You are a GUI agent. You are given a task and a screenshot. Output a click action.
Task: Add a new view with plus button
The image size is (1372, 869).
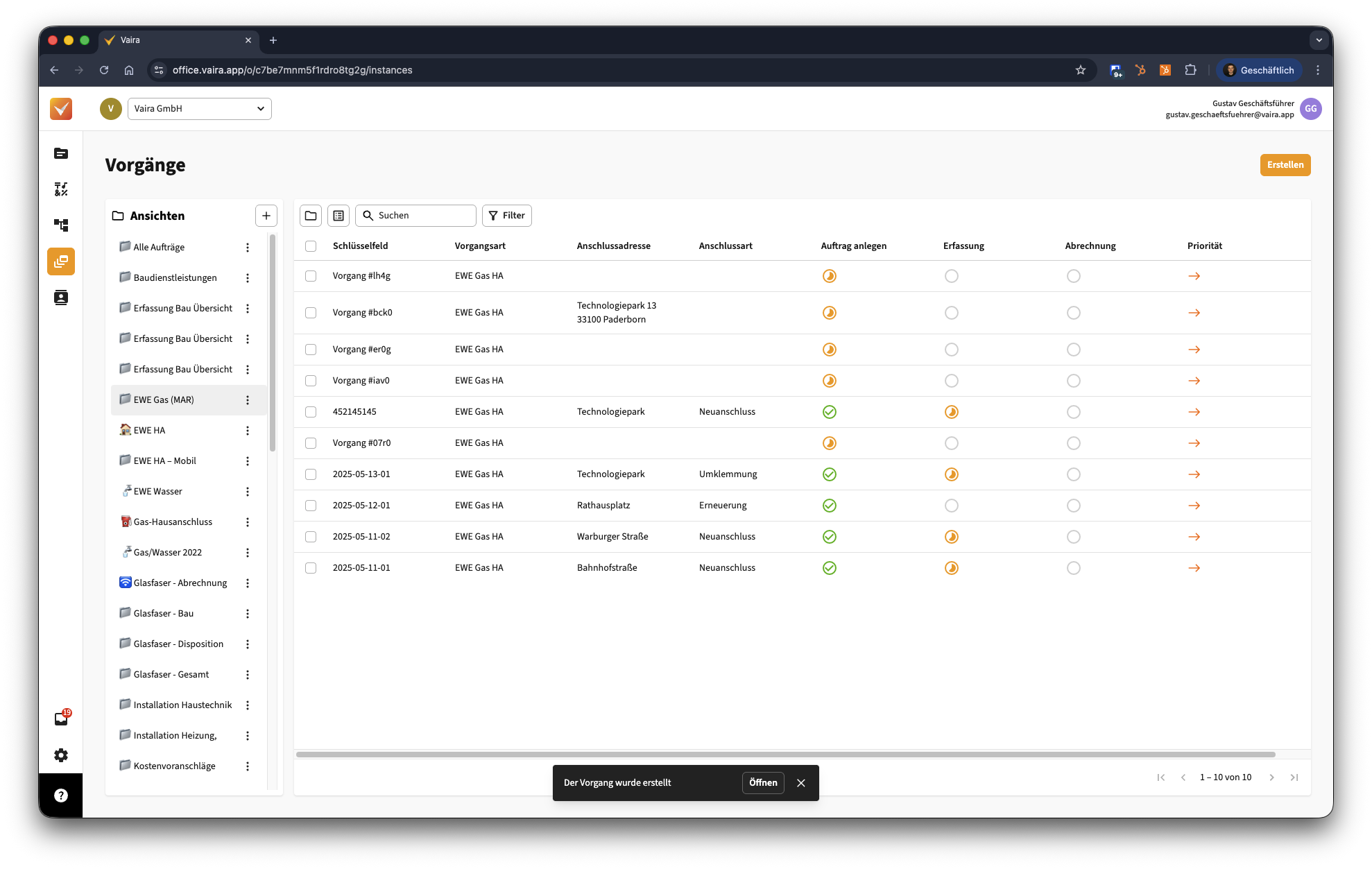(x=266, y=216)
